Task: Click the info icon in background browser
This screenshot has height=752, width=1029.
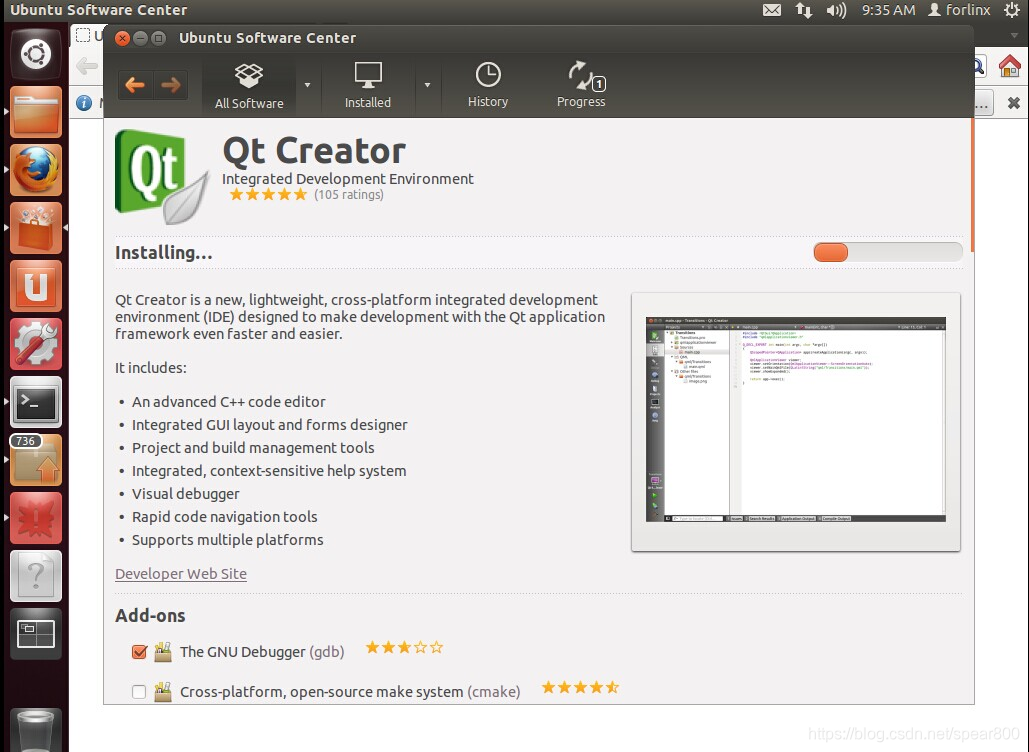Action: click(x=84, y=103)
